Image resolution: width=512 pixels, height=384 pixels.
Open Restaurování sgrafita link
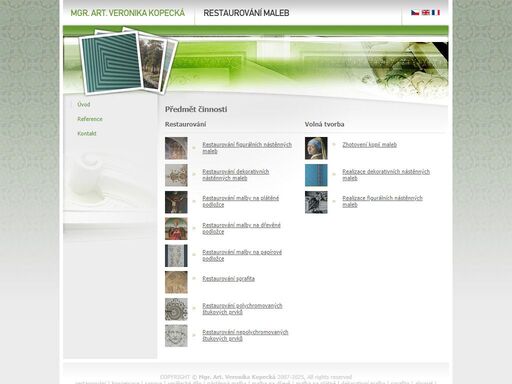tap(228, 279)
